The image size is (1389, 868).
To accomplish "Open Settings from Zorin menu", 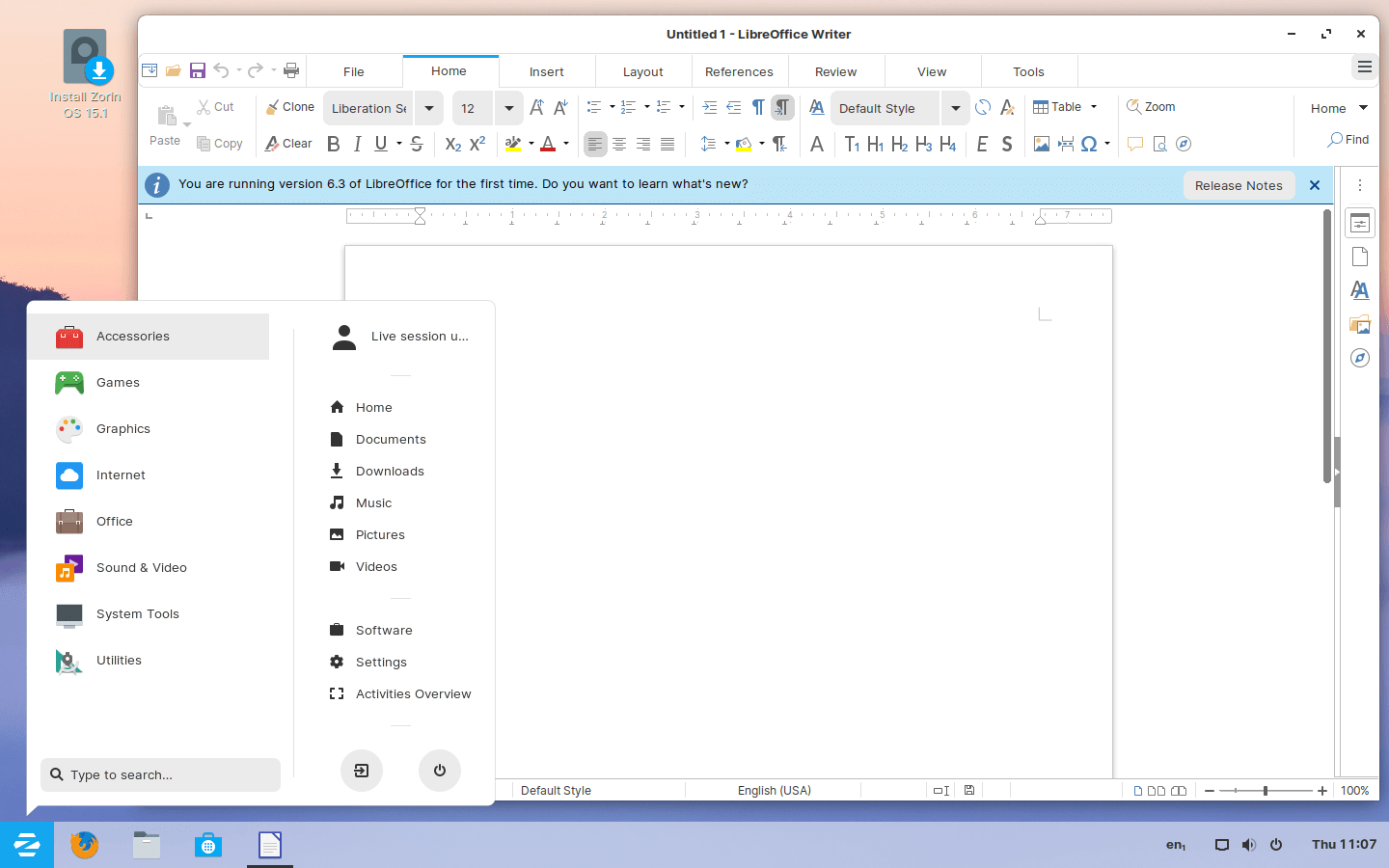I will tap(381, 662).
